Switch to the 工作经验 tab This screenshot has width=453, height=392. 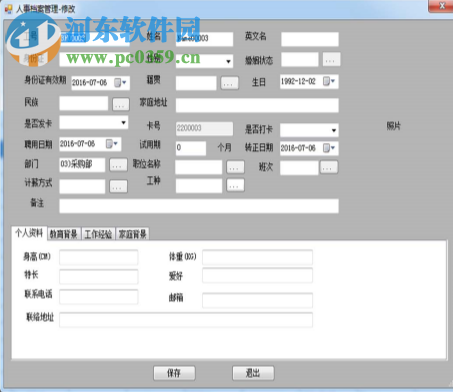tap(98, 234)
